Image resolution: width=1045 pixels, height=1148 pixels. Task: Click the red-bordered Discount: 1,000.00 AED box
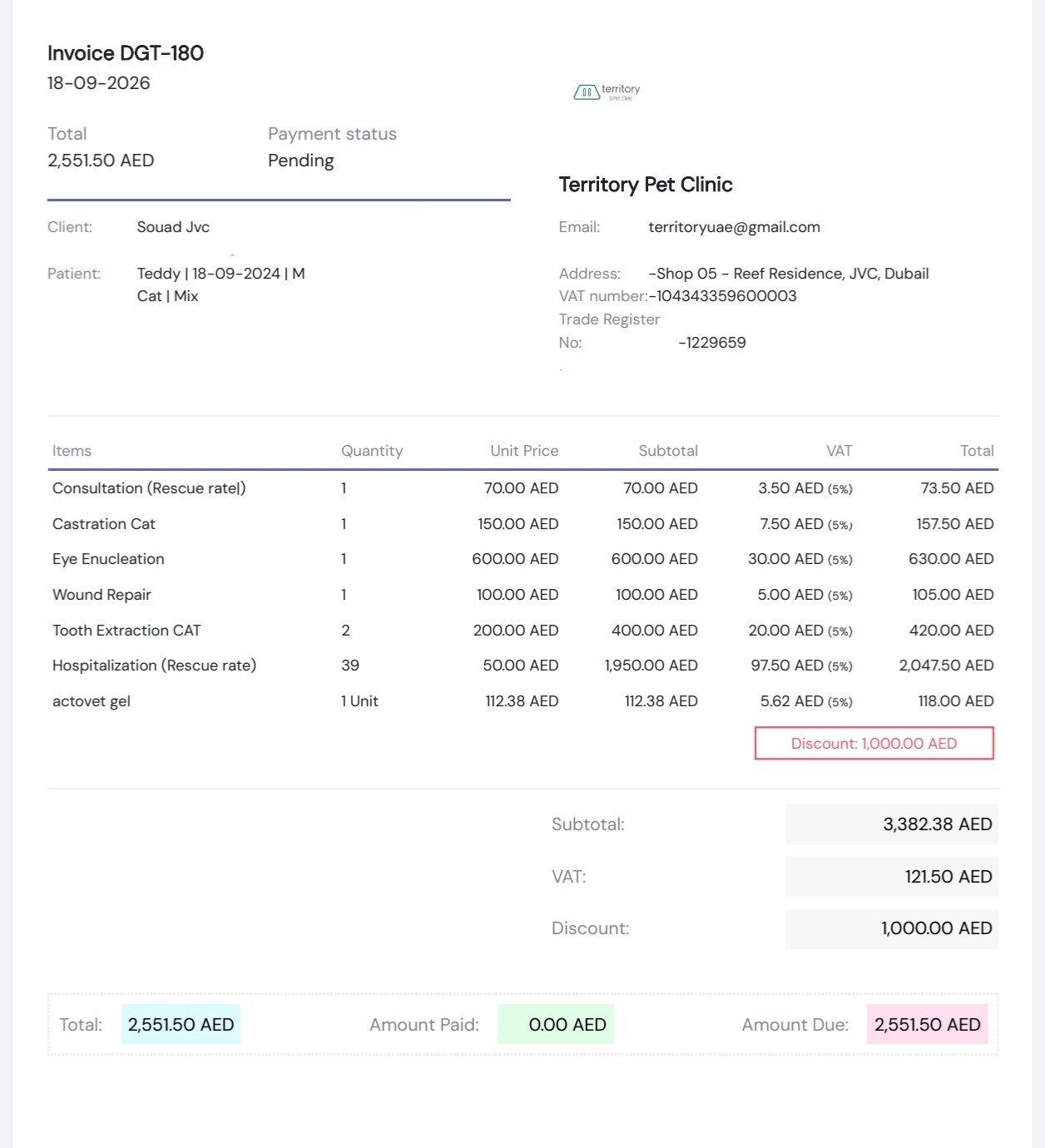click(x=874, y=744)
